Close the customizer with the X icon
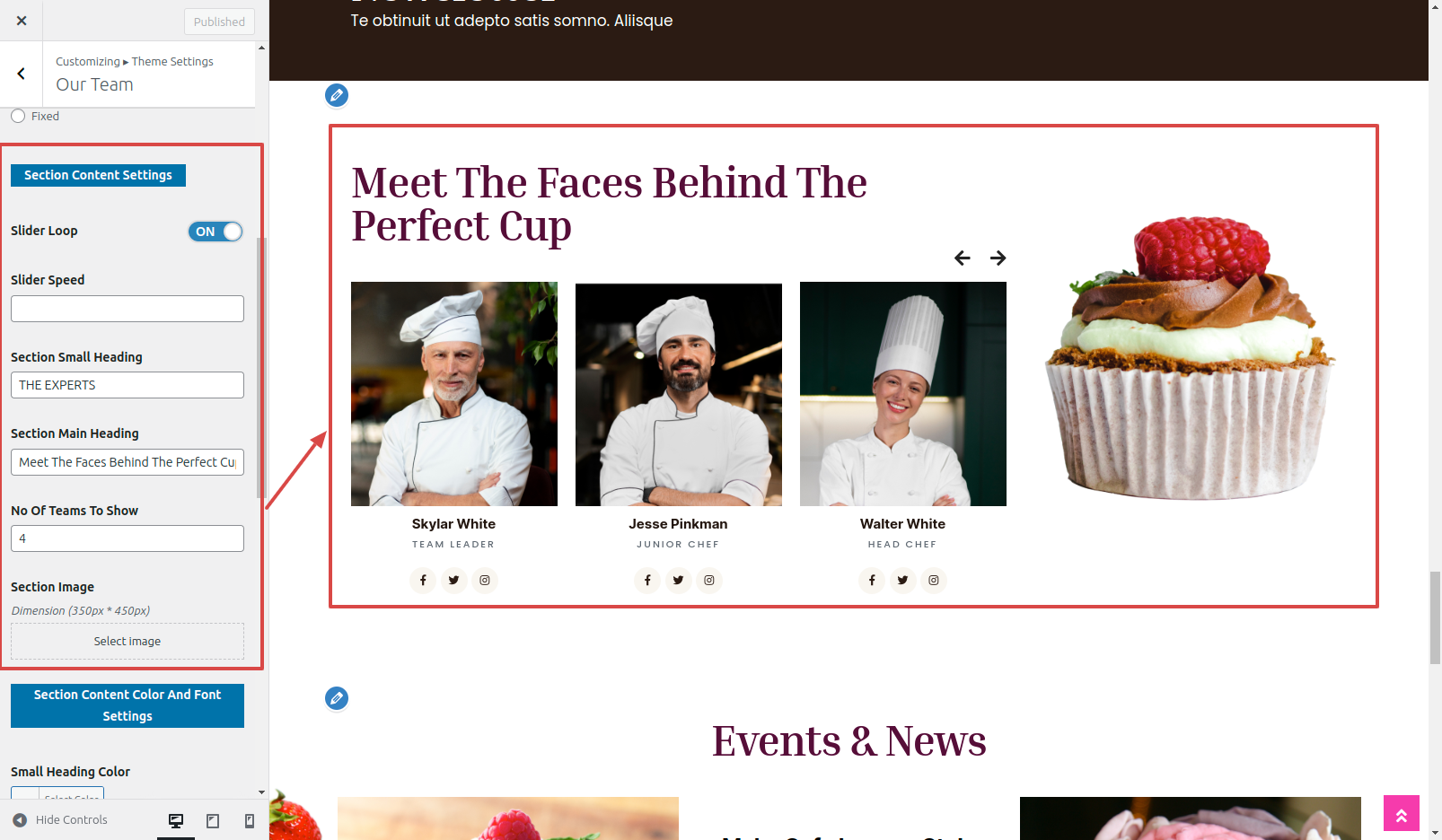The height and width of the screenshot is (840, 1442). pyautogui.click(x=22, y=21)
